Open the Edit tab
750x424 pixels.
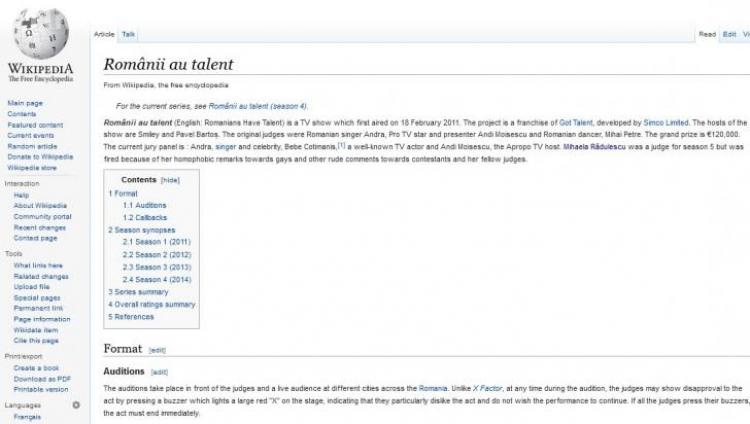[x=730, y=34]
